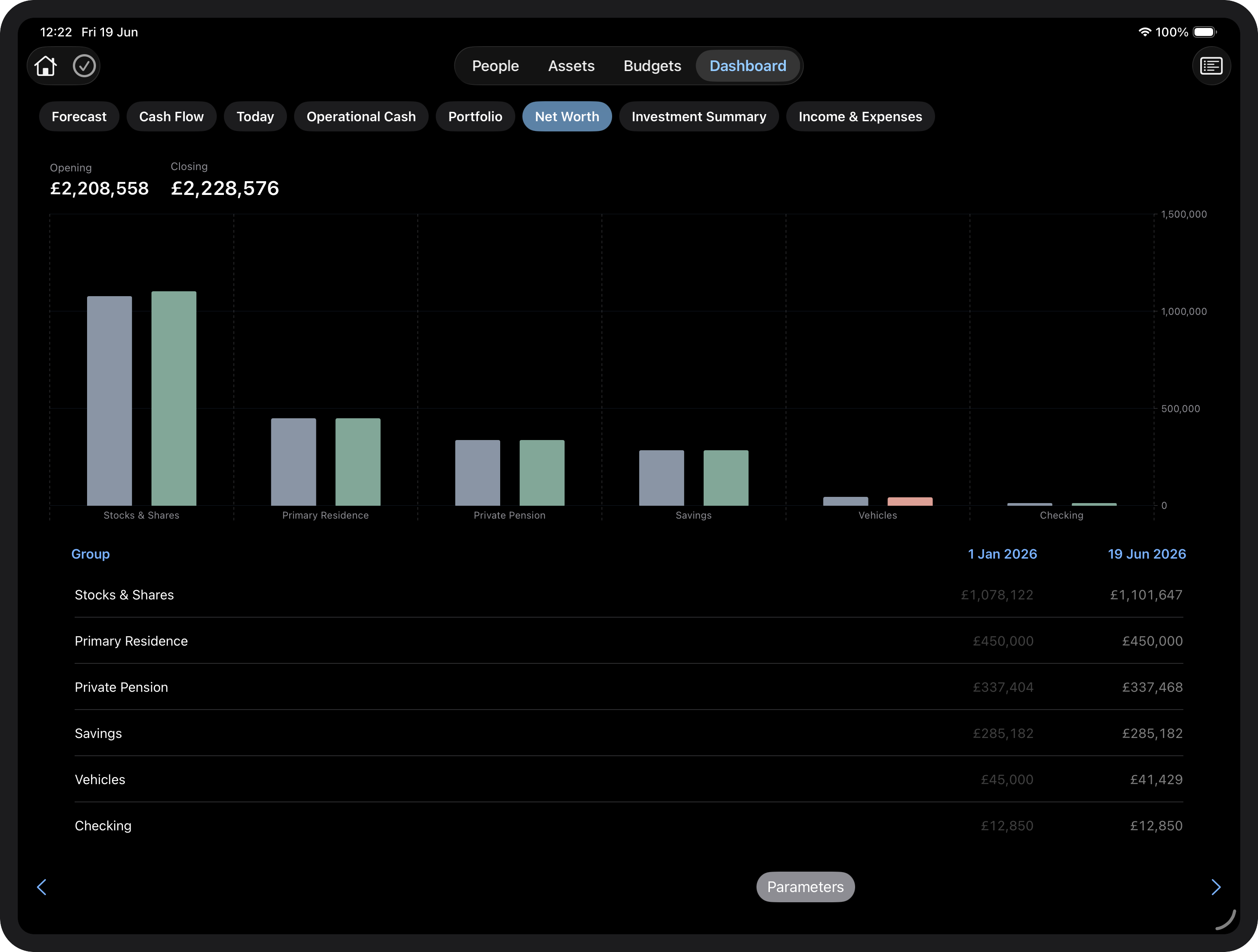Viewport: 1258px width, 952px height.
Task: Tap the red Vehicles closing bar
Action: (910, 501)
